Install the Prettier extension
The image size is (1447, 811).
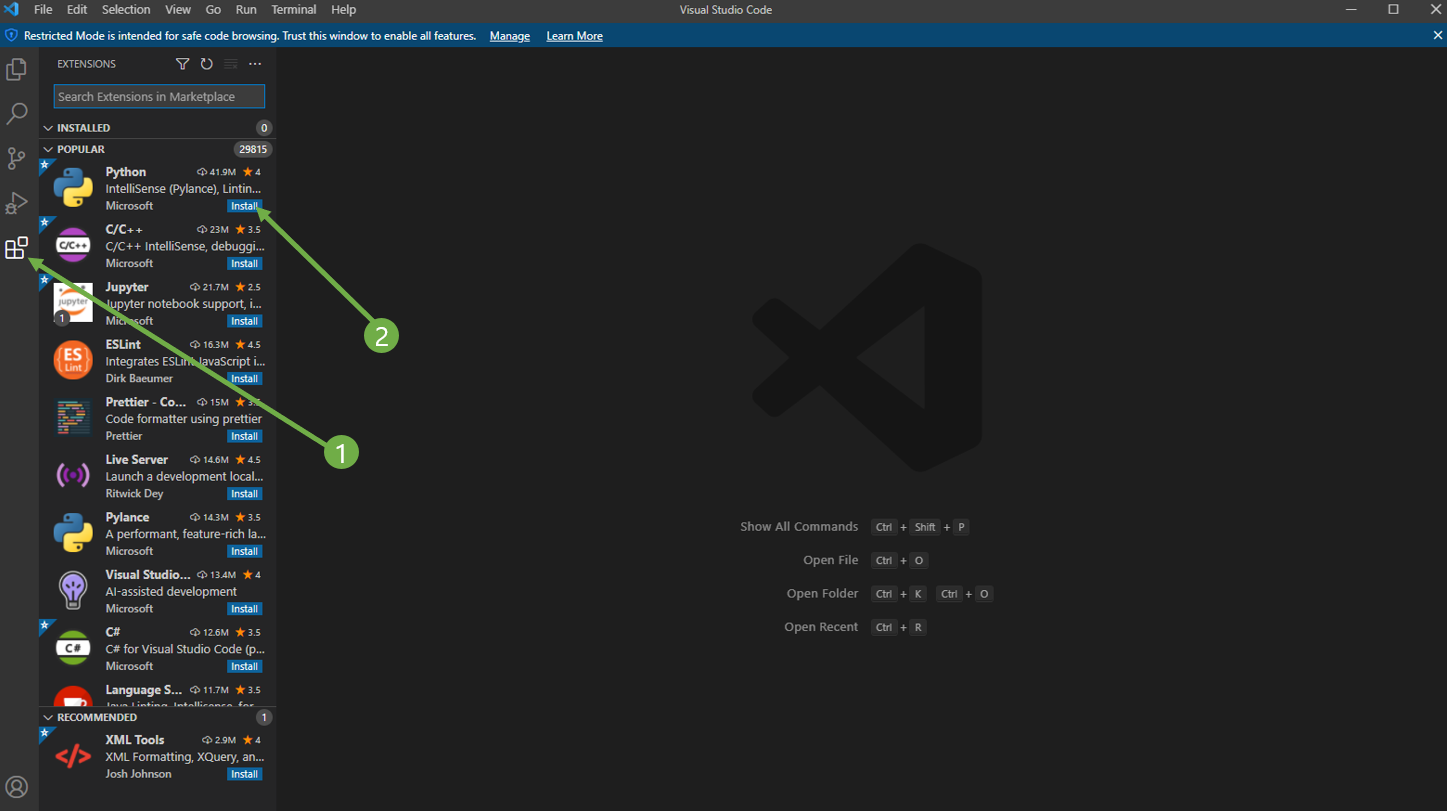[x=244, y=436]
